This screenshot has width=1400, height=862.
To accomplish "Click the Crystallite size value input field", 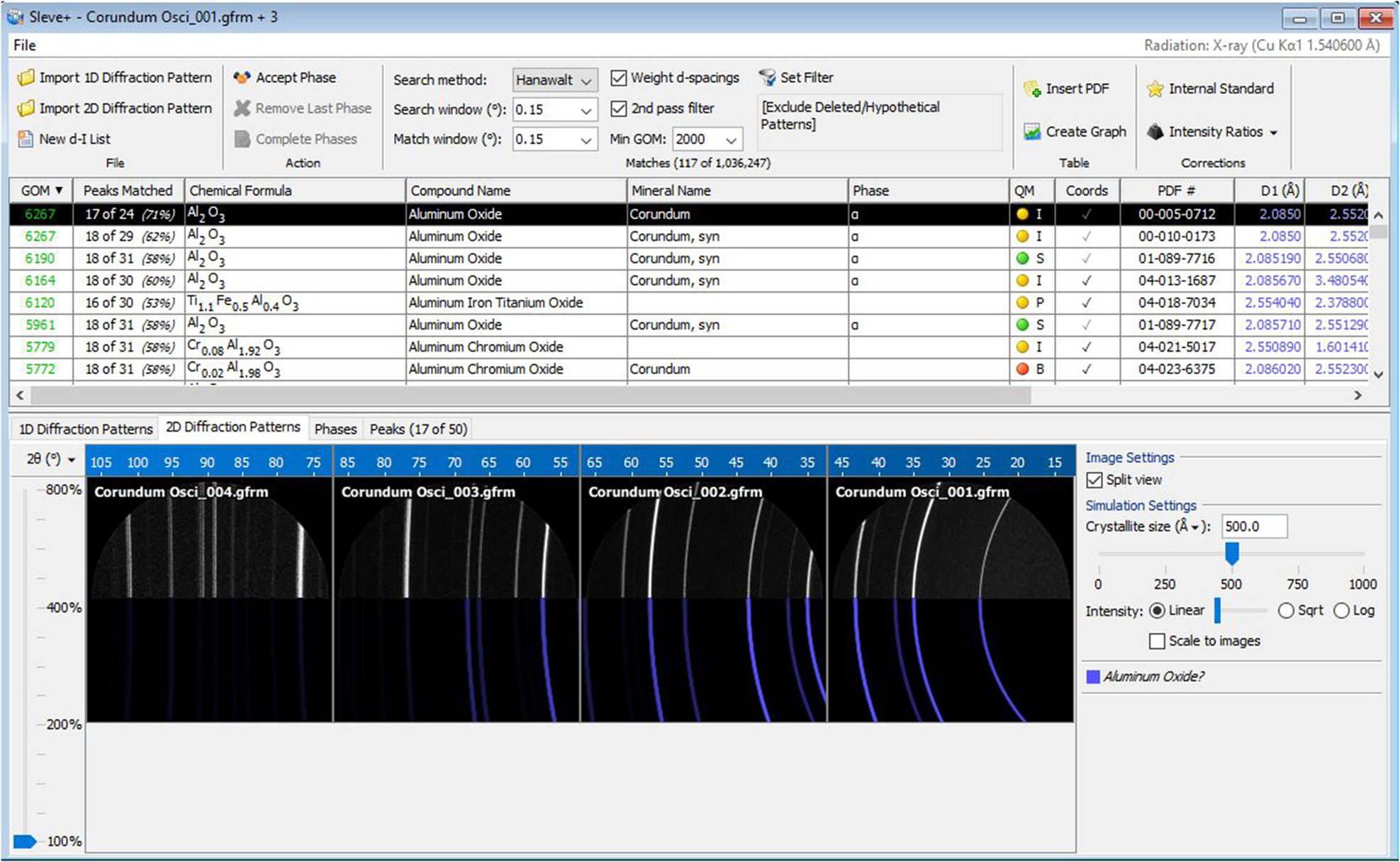I will point(1253,527).
